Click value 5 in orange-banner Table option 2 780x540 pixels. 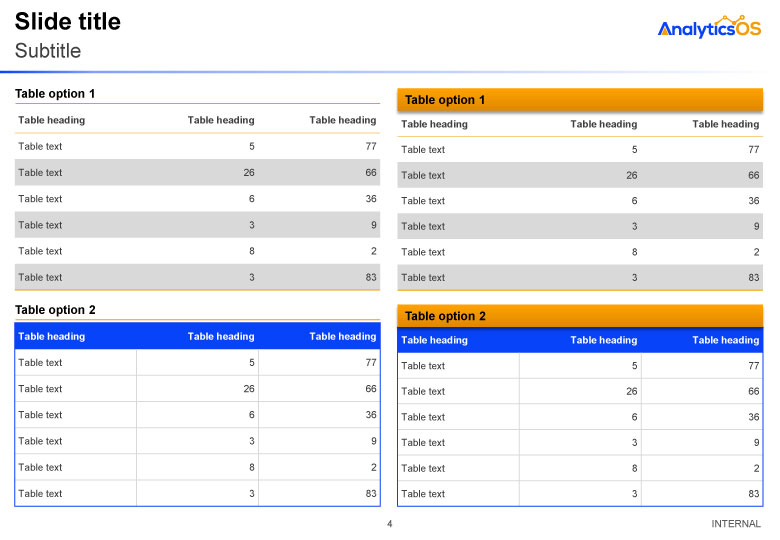click(x=634, y=366)
